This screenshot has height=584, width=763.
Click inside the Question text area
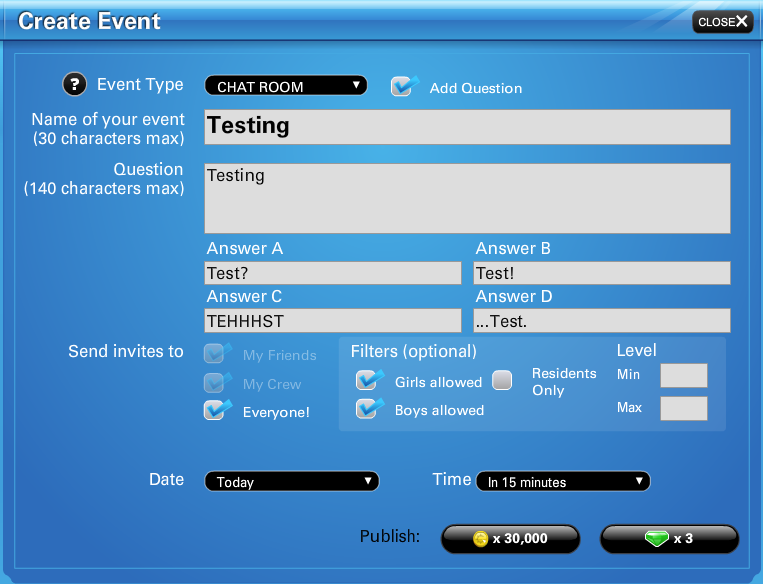tap(467, 198)
